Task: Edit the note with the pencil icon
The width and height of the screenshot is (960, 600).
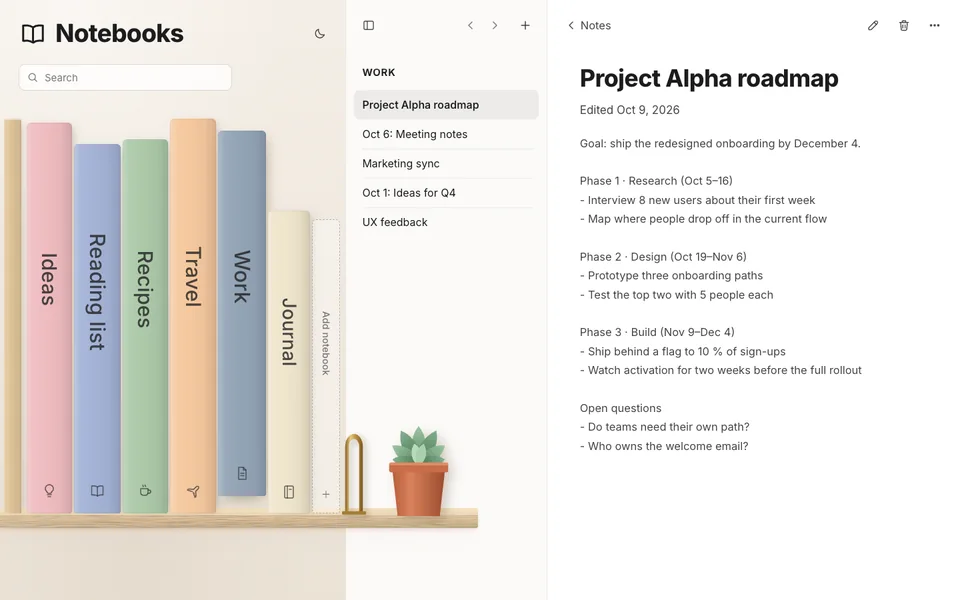Action: click(873, 25)
